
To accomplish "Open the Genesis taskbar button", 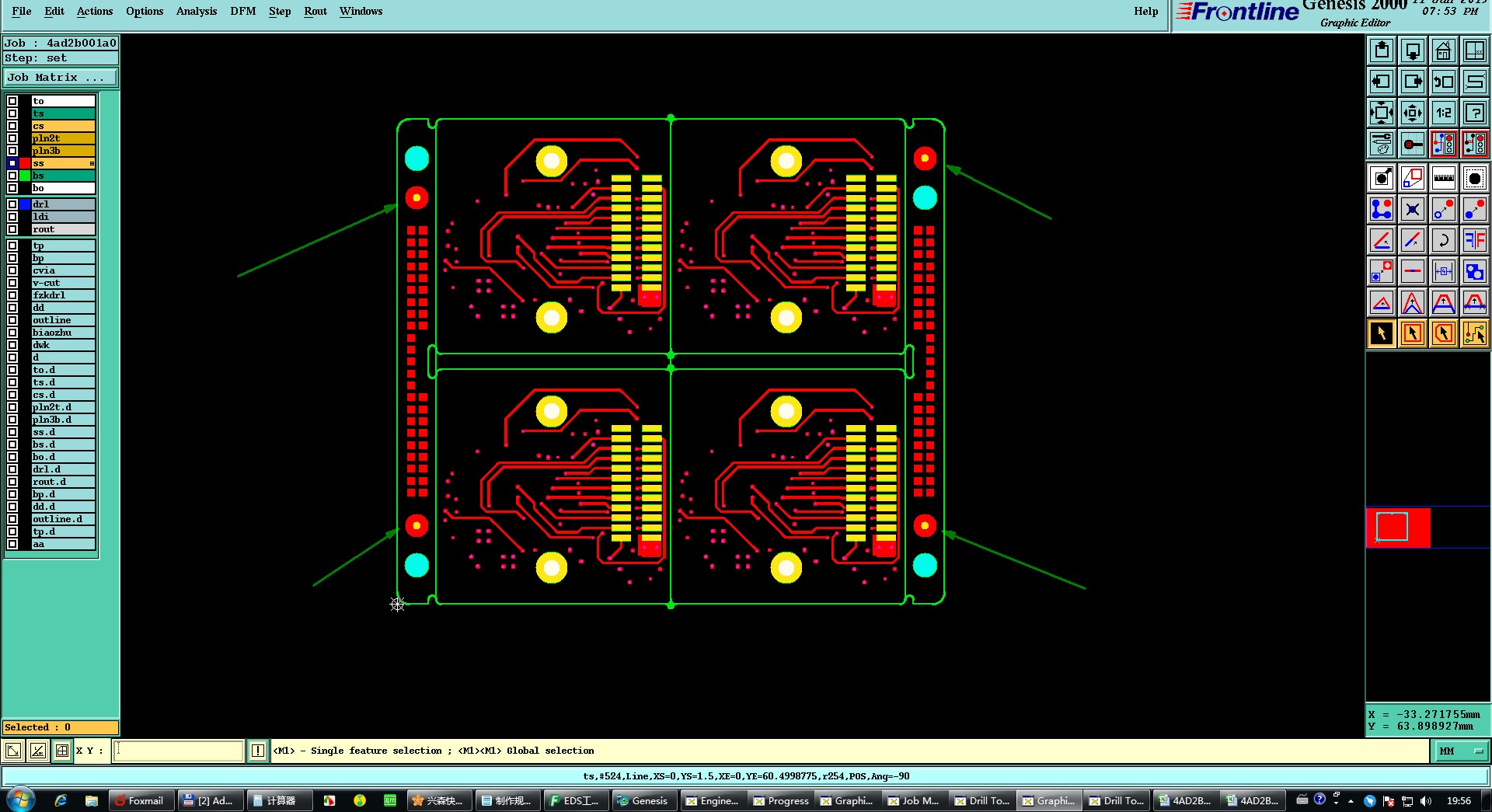I will (x=643, y=800).
